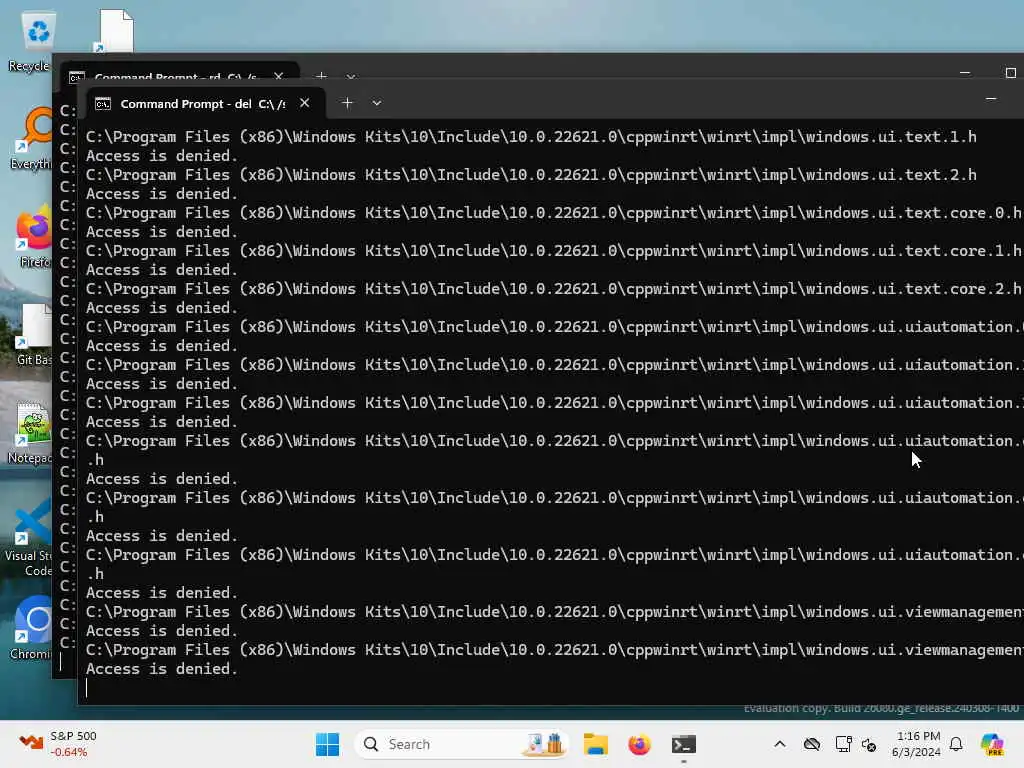This screenshot has width=1024, height=768.
Task: Open File Explorer from the taskbar
Action: 596,744
